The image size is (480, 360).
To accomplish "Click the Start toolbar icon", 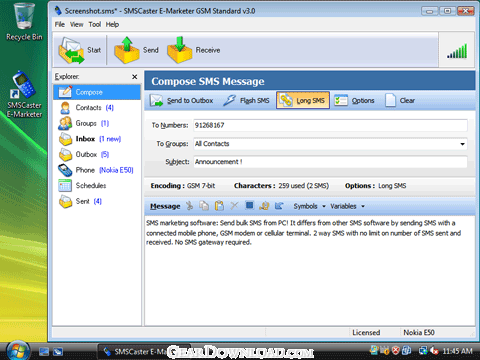I will coord(71,50).
